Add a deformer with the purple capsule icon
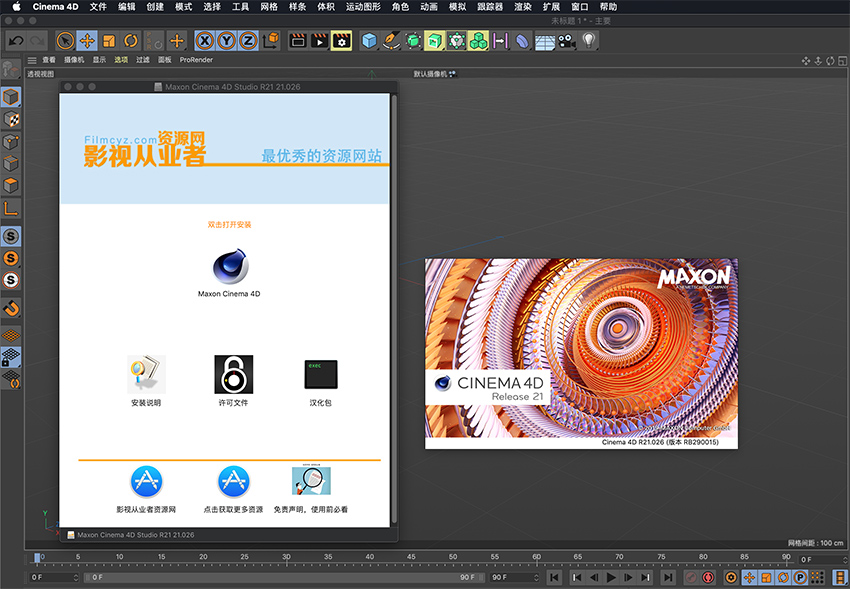 pos(523,41)
